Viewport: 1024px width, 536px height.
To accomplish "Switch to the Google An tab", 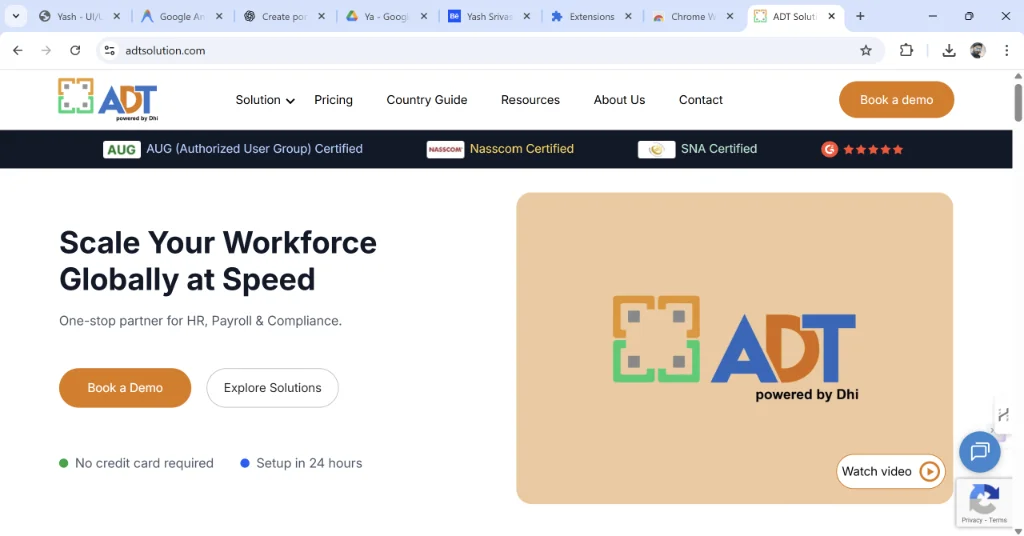I will tap(182, 16).
